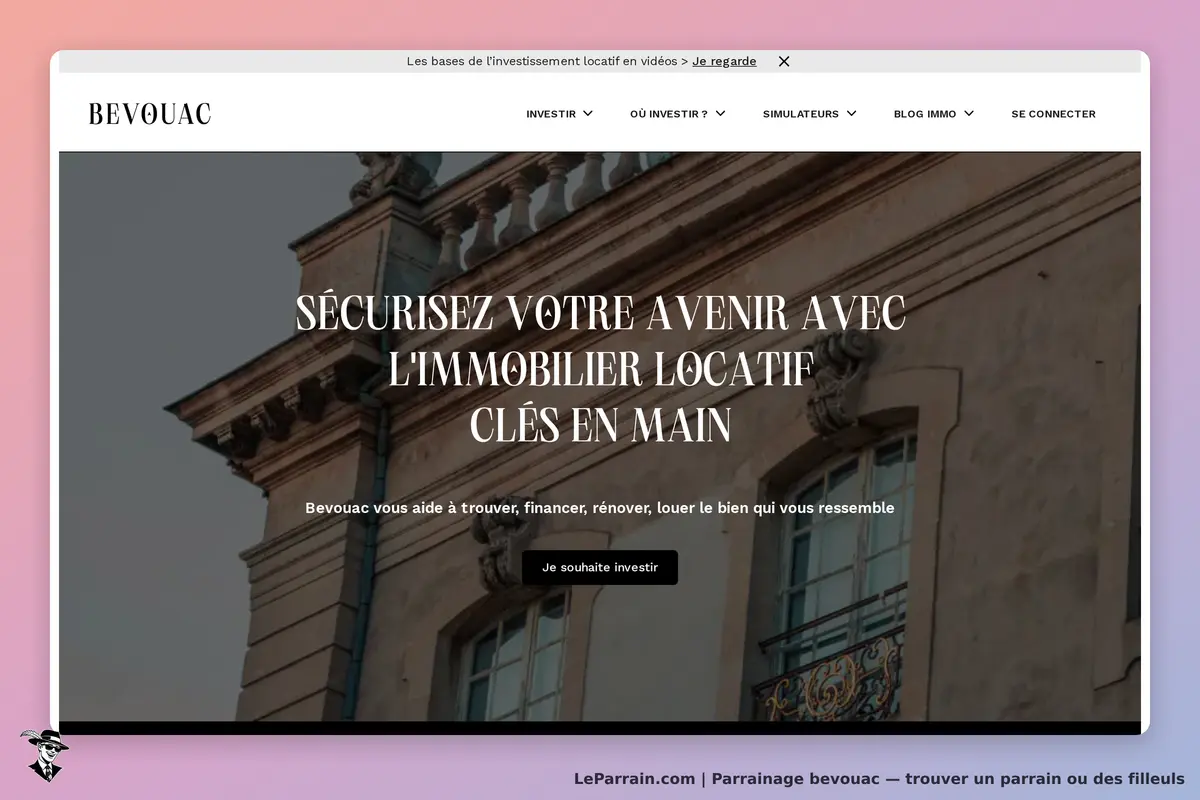Expand the chevron beside INVESTIR

588,114
